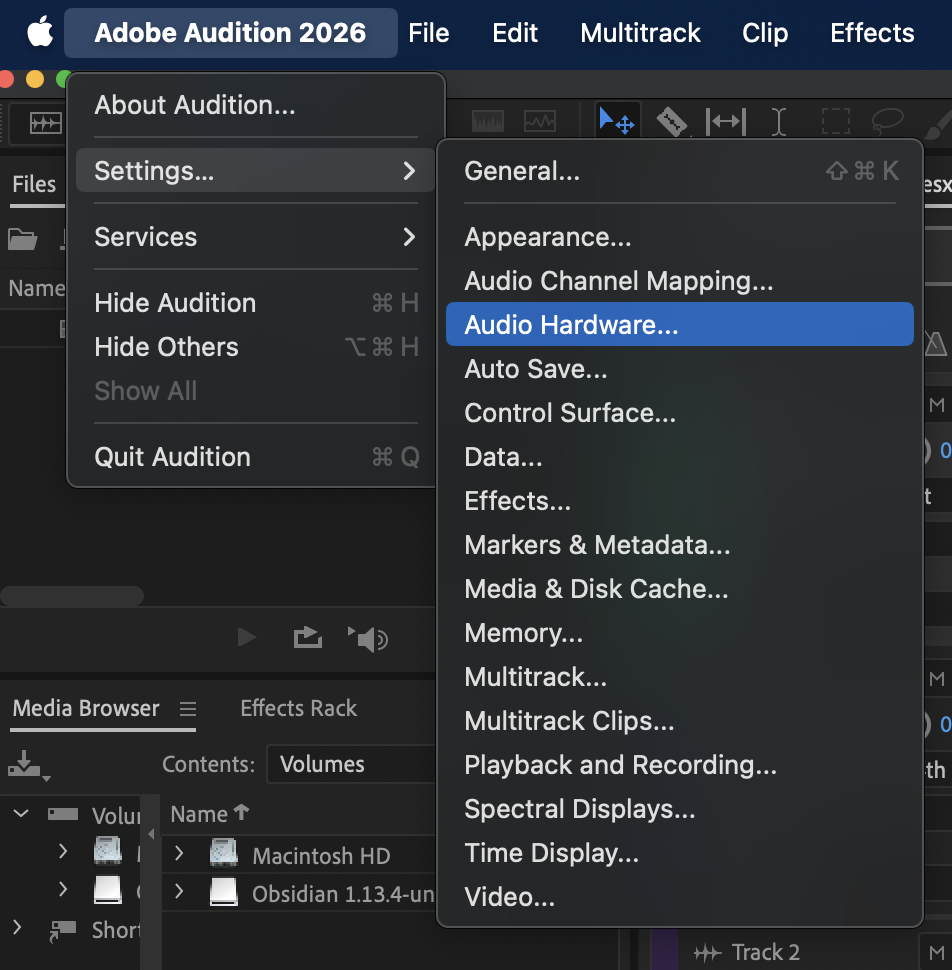Select the Time Selection tool
The width and height of the screenshot is (952, 970).
(x=779, y=121)
